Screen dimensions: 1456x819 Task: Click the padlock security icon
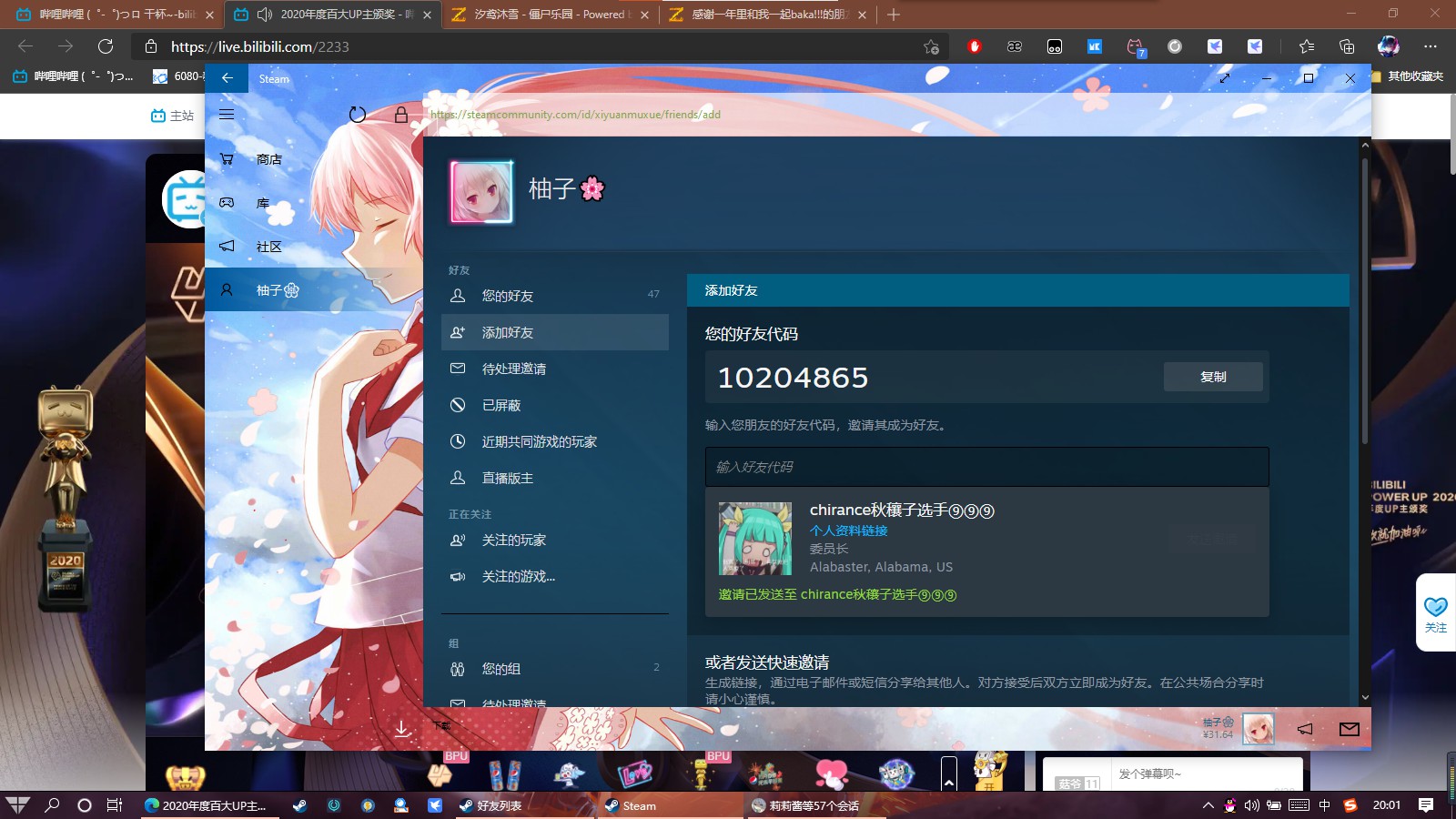tap(400, 115)
